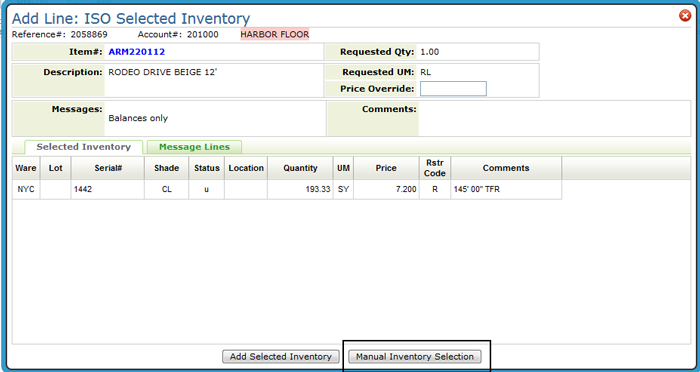The height and width of the screenshot is (372, 700).
Task: Switch to the Selected Inventory tab
Action: pyautogui.click(x=83, y=147)
